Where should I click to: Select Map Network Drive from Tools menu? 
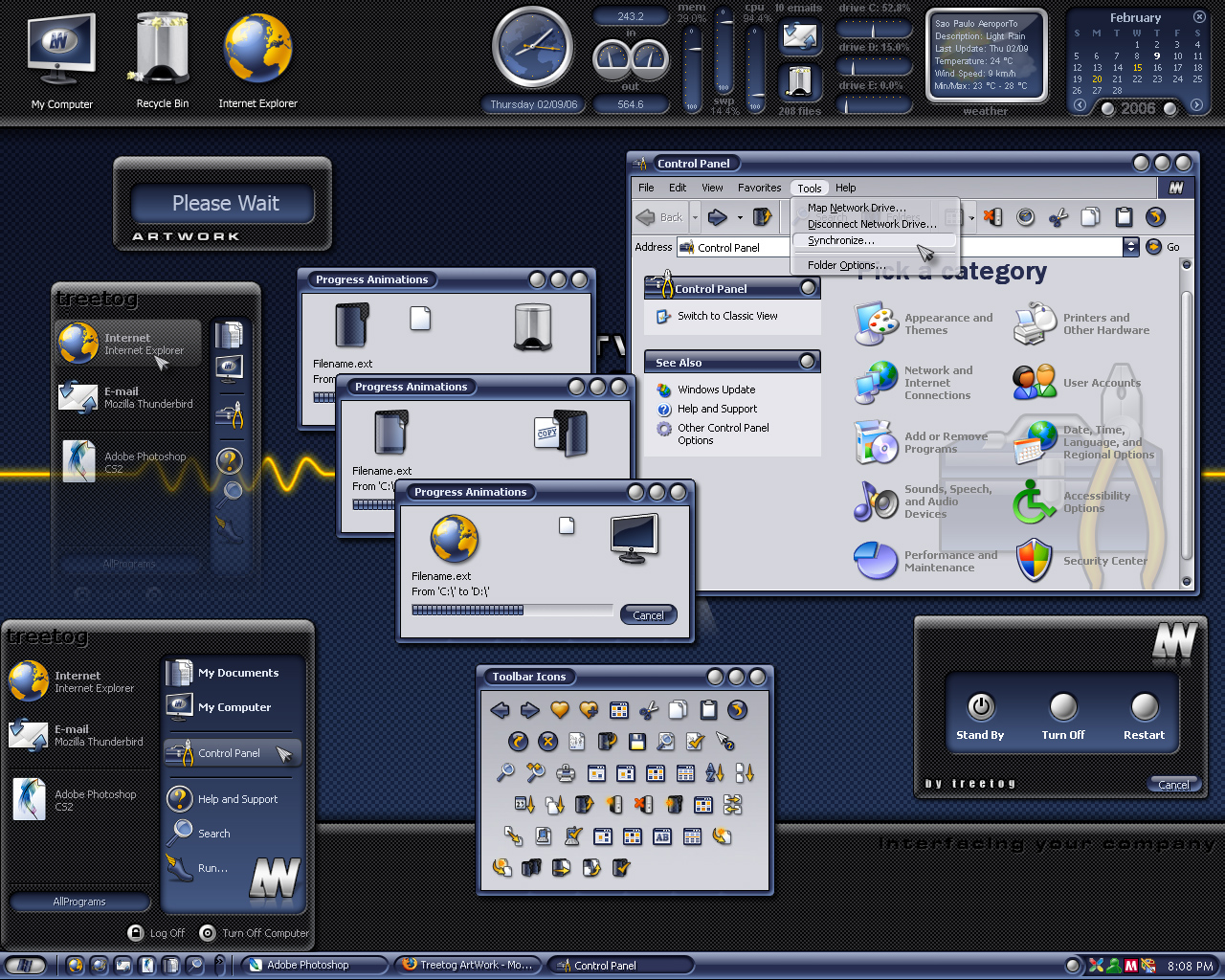[874, 208]
